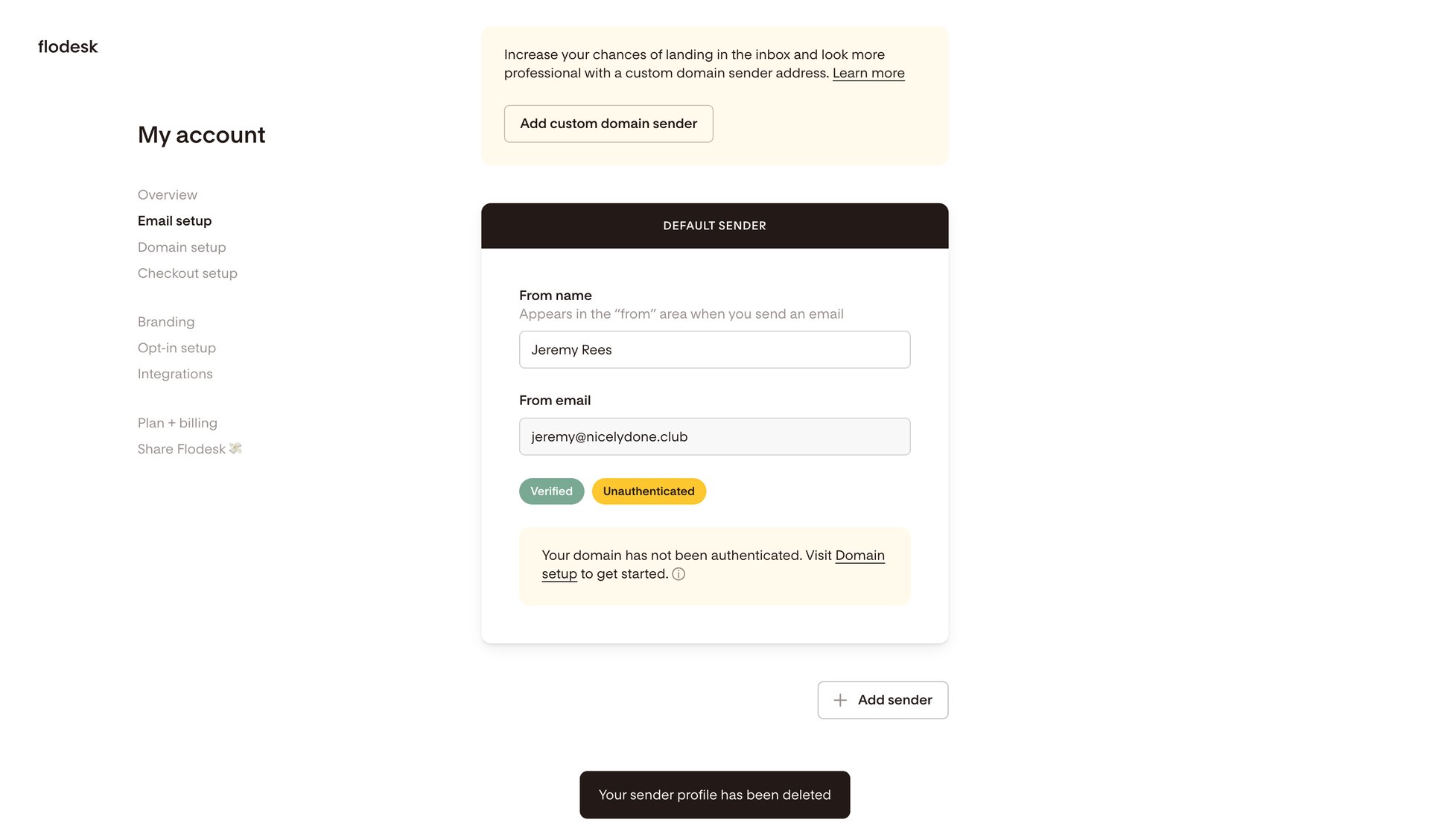Open the Overview section
The height and width of the screenshot is (840, 1430).
click(167, 194)
